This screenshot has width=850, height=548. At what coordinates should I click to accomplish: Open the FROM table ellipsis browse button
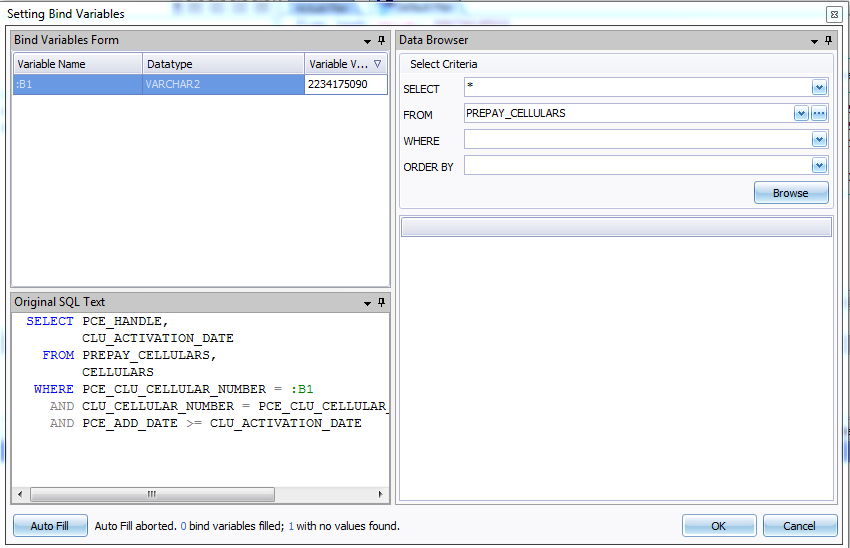coord(819,113)
